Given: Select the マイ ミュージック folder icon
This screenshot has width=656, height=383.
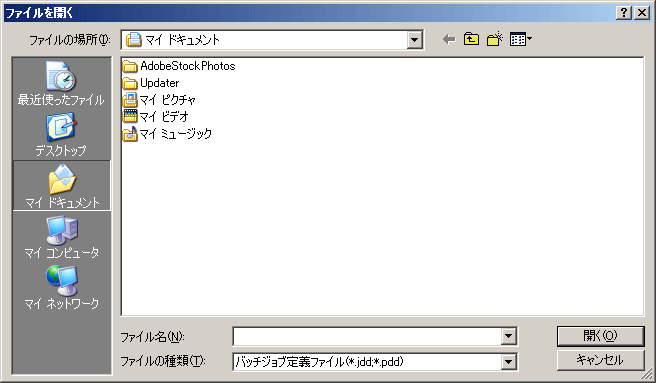Looking at the screenshot, I should pos(130,134).
